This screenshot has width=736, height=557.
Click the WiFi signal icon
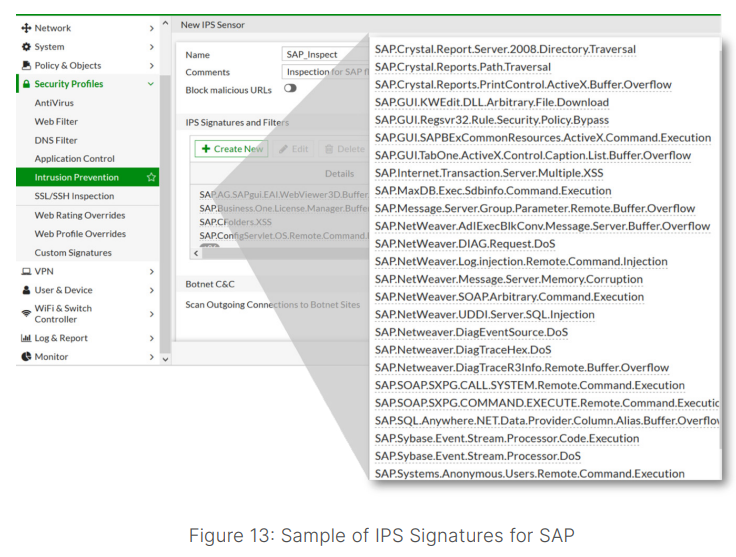click(26, 313)
